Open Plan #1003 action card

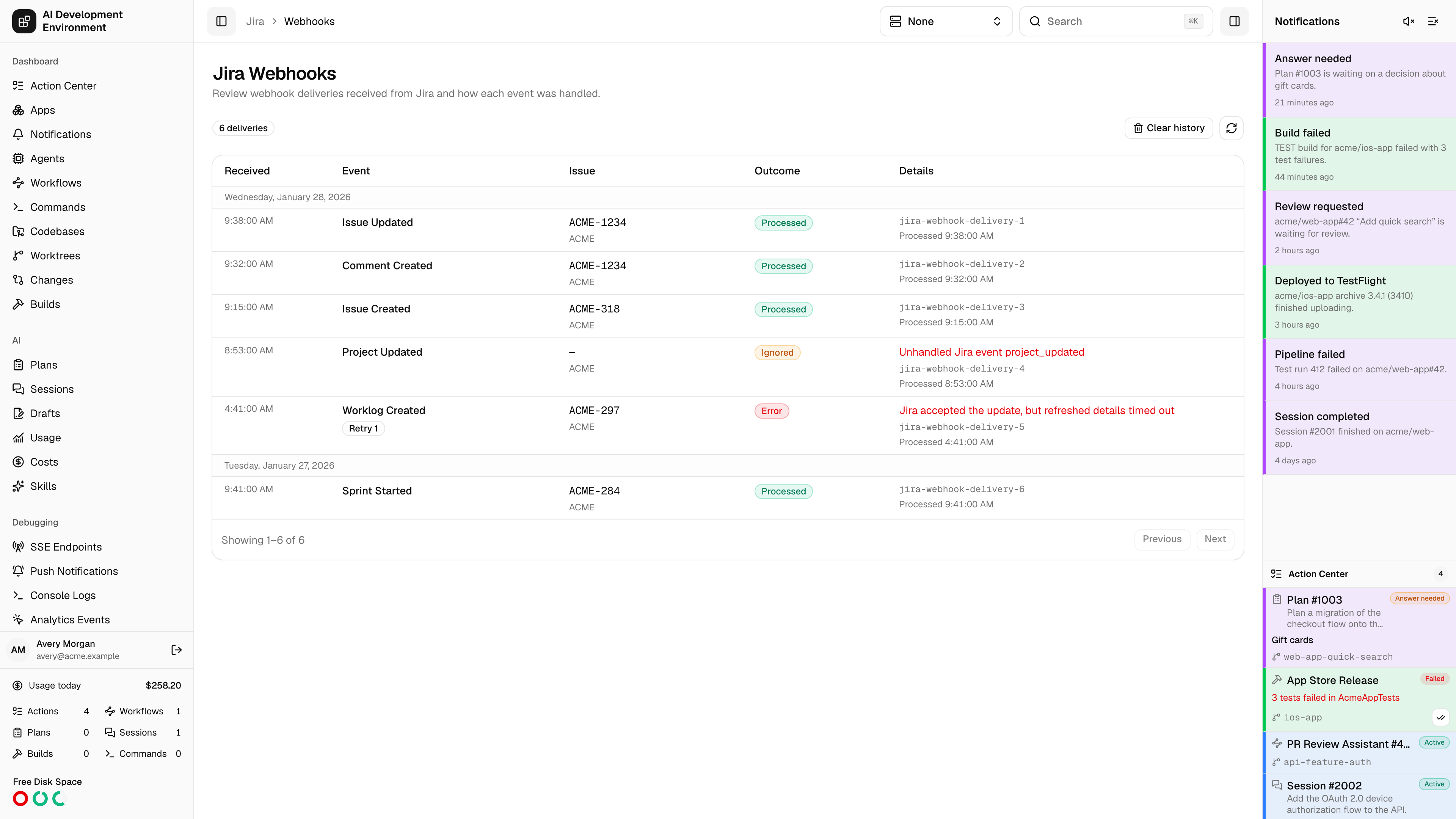tap(1359, 628)
